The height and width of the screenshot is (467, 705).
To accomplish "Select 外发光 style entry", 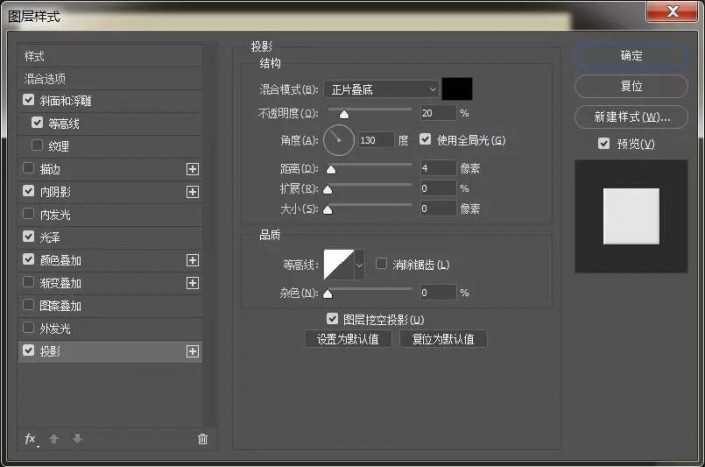I will (x=54, y=328).
